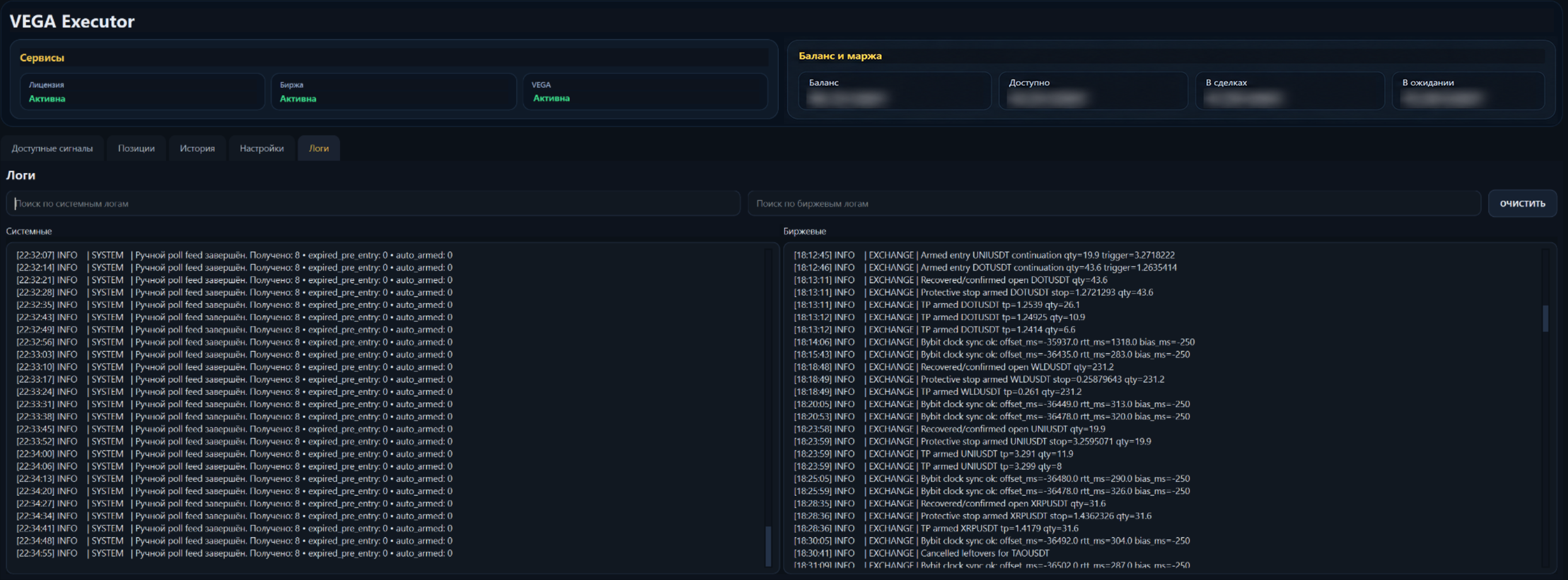Select Recovered/confirmed open XRPUSDT log line
1568x580 pixels.
click(949, 503)
